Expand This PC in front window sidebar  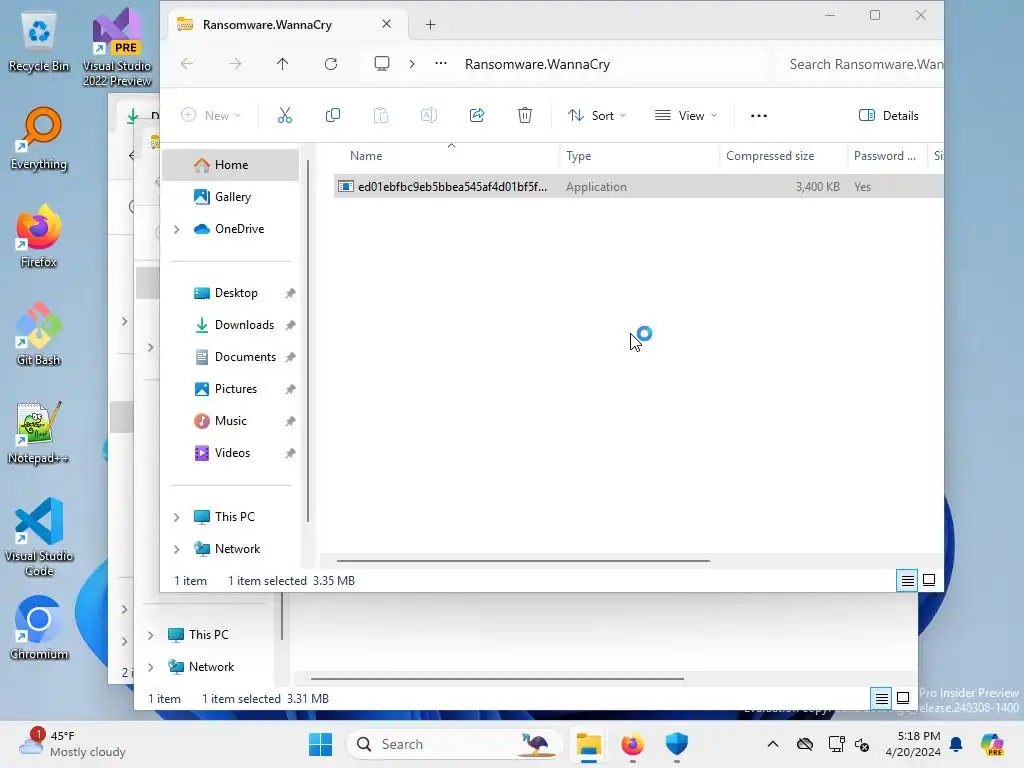[x=176, y=517]
